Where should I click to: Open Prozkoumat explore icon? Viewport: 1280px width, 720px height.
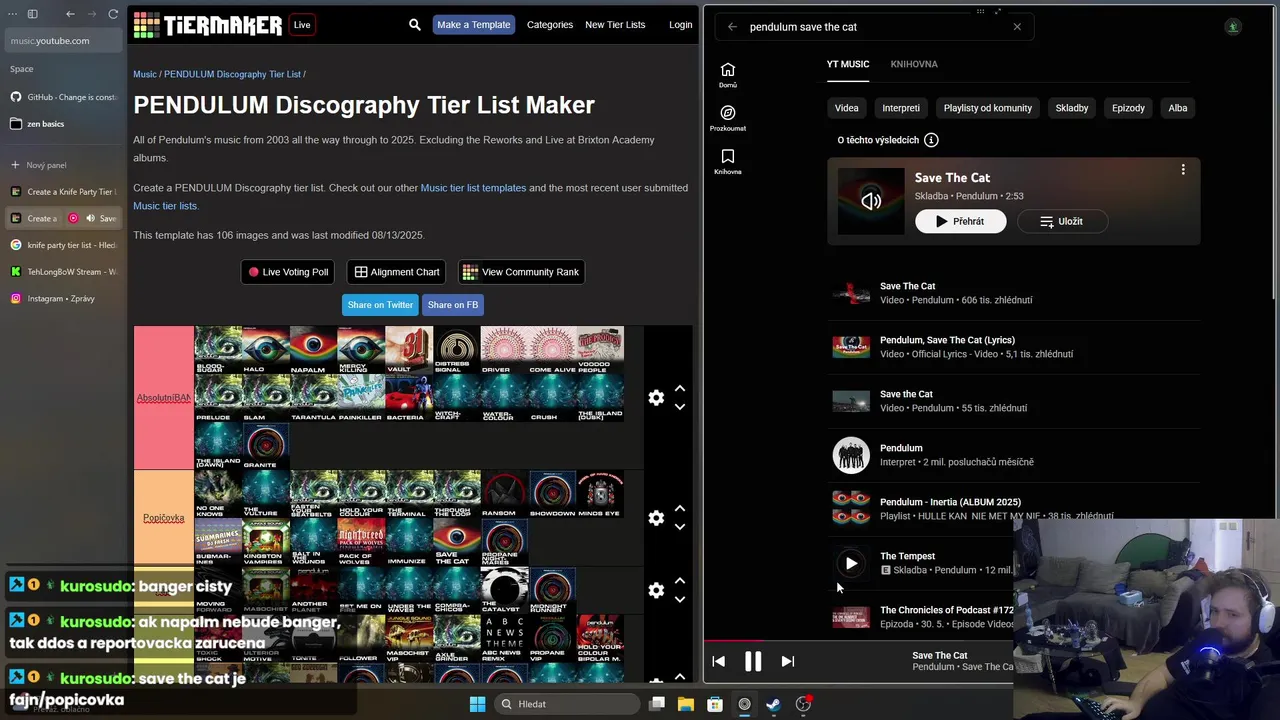728,118
